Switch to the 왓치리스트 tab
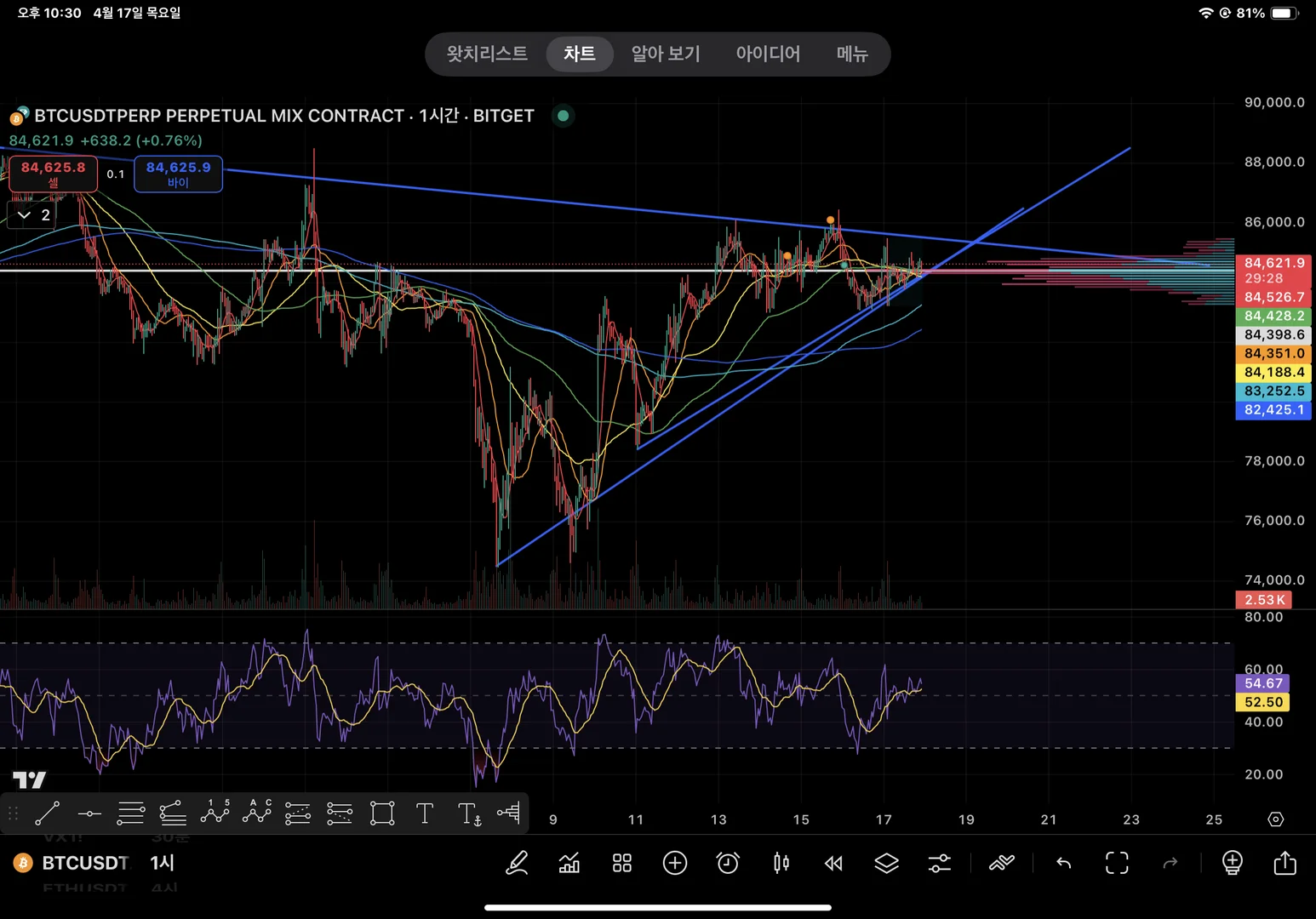Image resolution: width=1316 pixels, height=919 pixels. pos(487,54)
